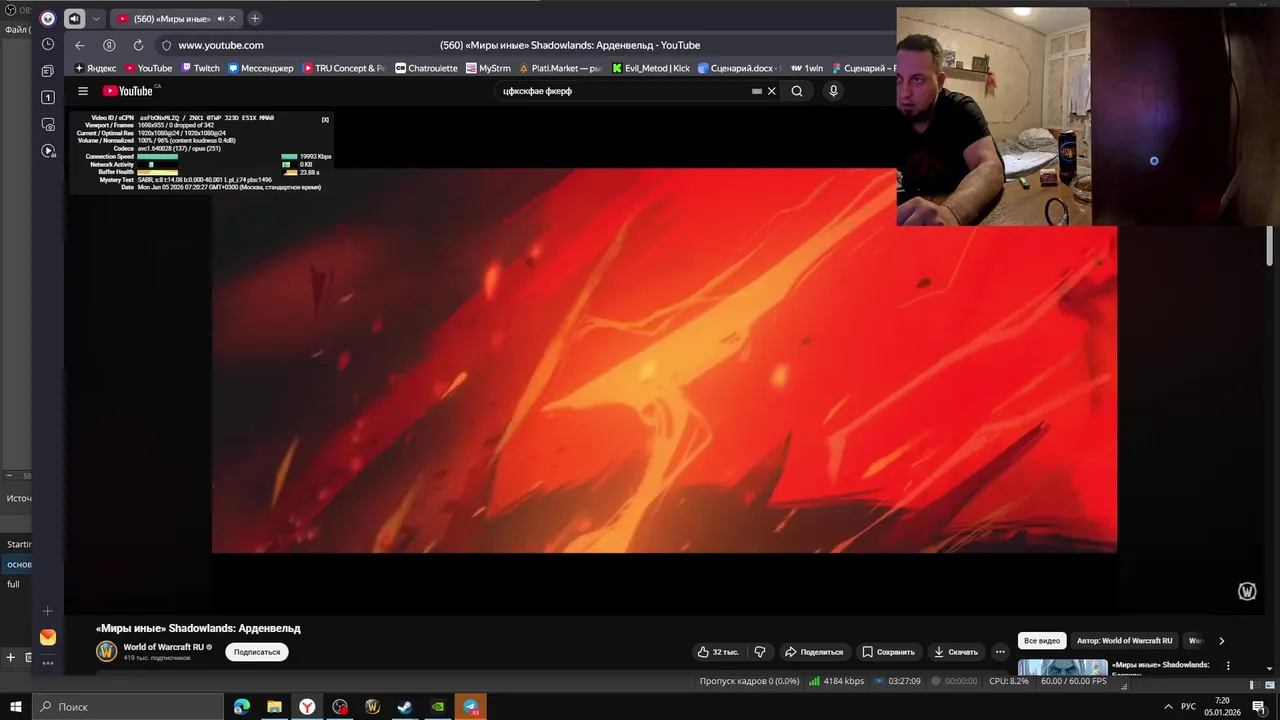Open the Мессенджер bookmark
Screen dimensions: 1280x720
pyautogui.click(x=261, y=68)
